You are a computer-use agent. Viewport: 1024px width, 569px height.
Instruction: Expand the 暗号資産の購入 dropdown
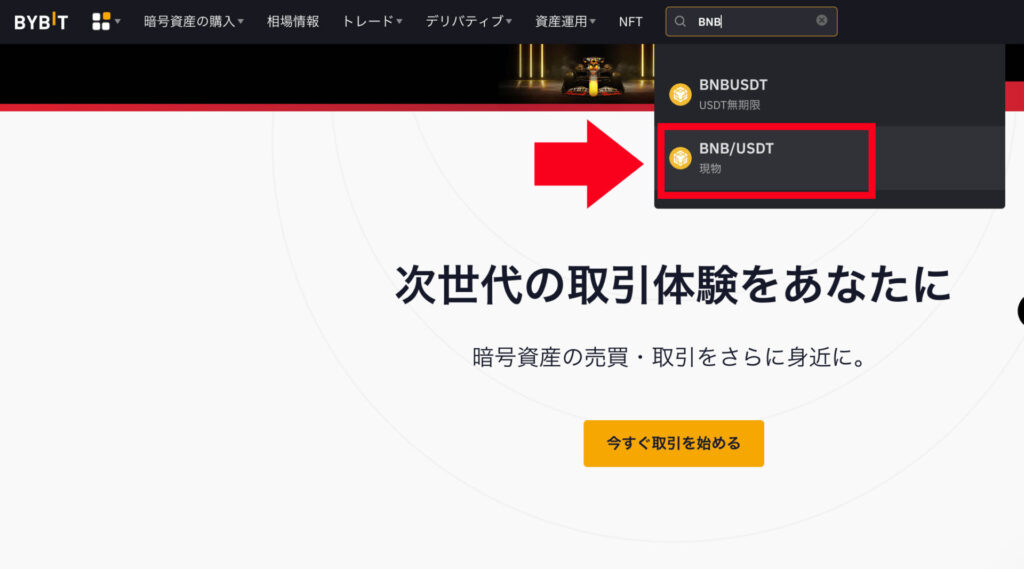194,22
